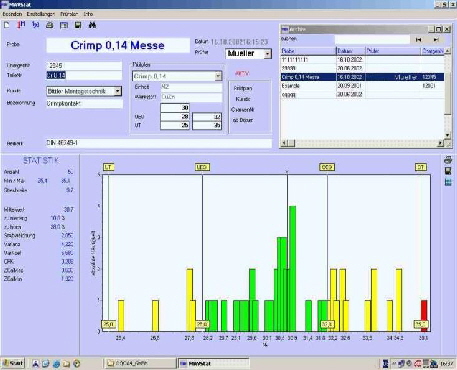Click the binoculars search icon in the toolbar
This screenshot has width=457, height=370.
pyautogui.click(x=92, y=25)
